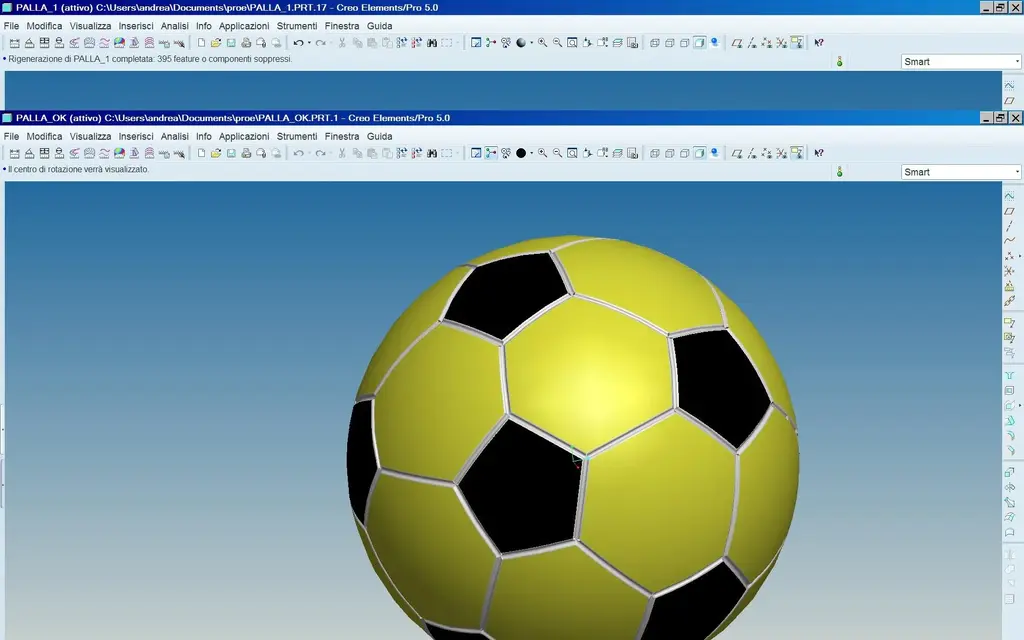Expand appearance gallery arrow in PALLA_1 toolbar
The image size is (1024, 640).
coord(532,42)
